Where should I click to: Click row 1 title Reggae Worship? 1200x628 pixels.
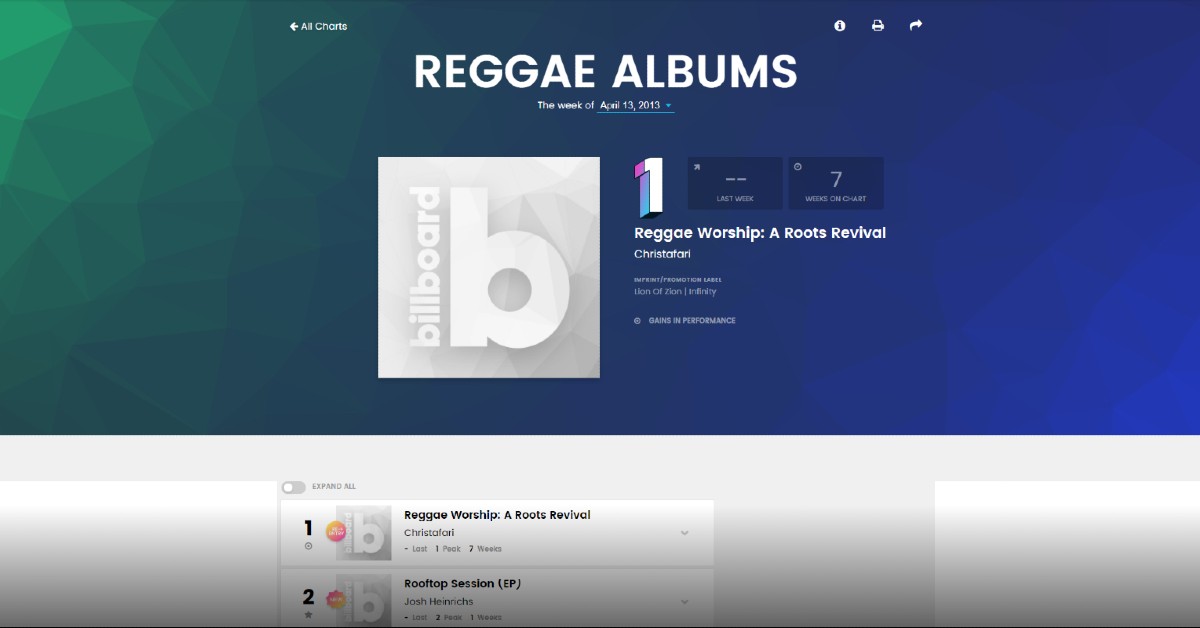click(497, 515)
